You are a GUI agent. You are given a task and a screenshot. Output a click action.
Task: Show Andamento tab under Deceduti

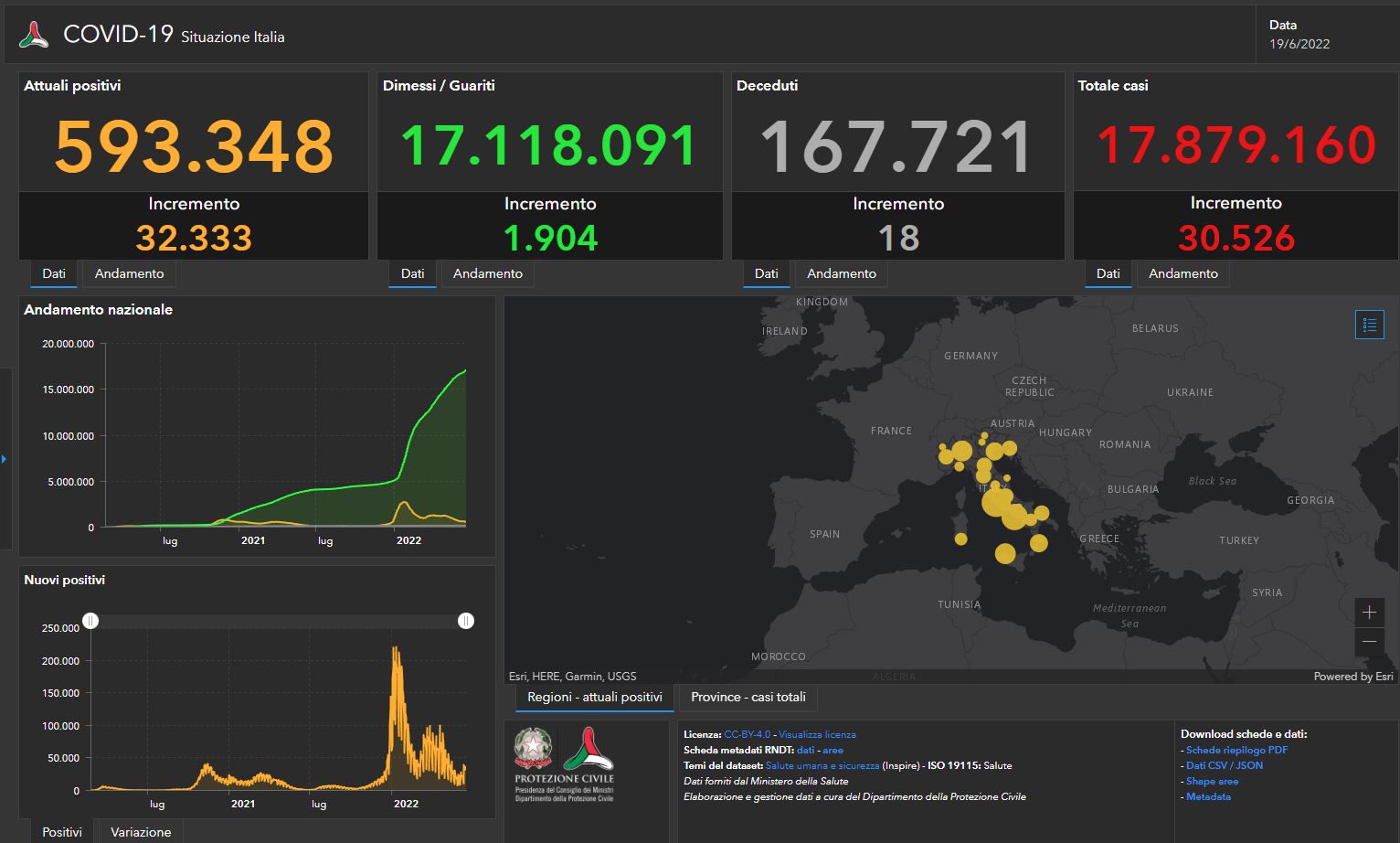pyautogui.click(x=841, y=273)
